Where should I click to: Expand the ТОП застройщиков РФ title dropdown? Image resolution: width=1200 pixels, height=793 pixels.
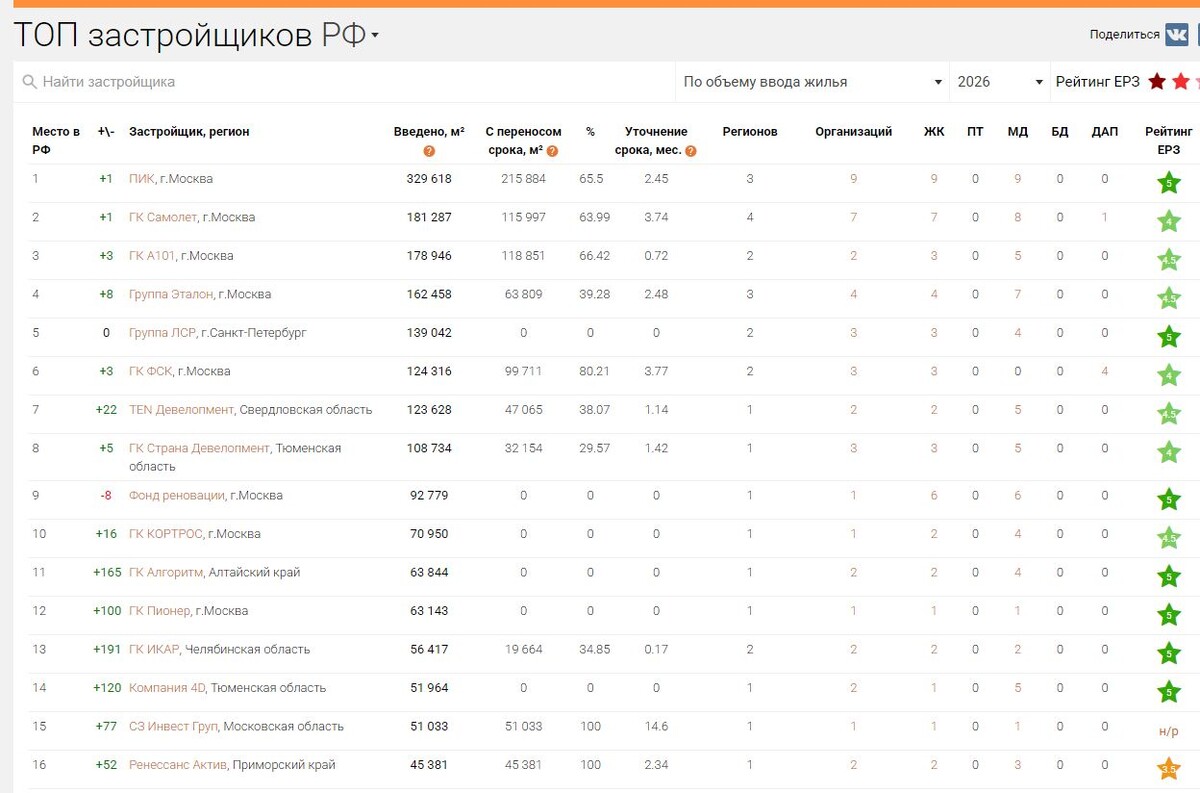pyautogui.click(x=375, y=36)
